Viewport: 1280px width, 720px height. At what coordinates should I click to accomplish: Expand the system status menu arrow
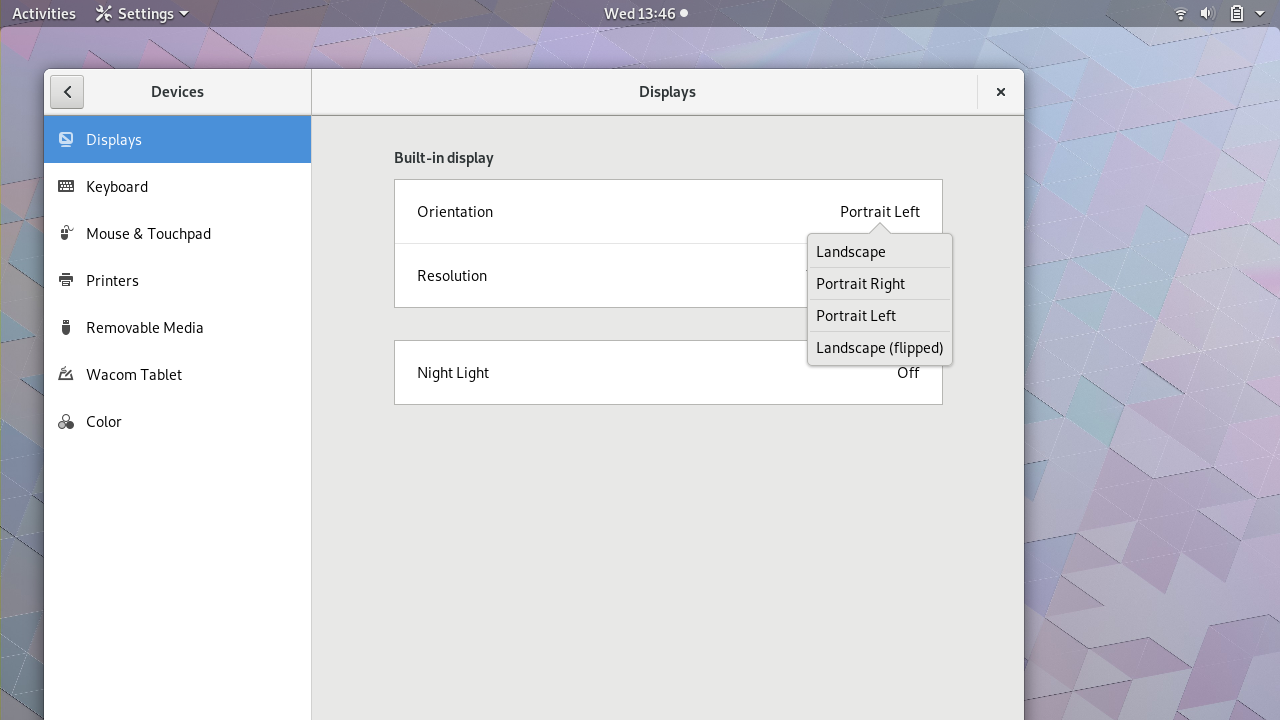[1259, 13]
